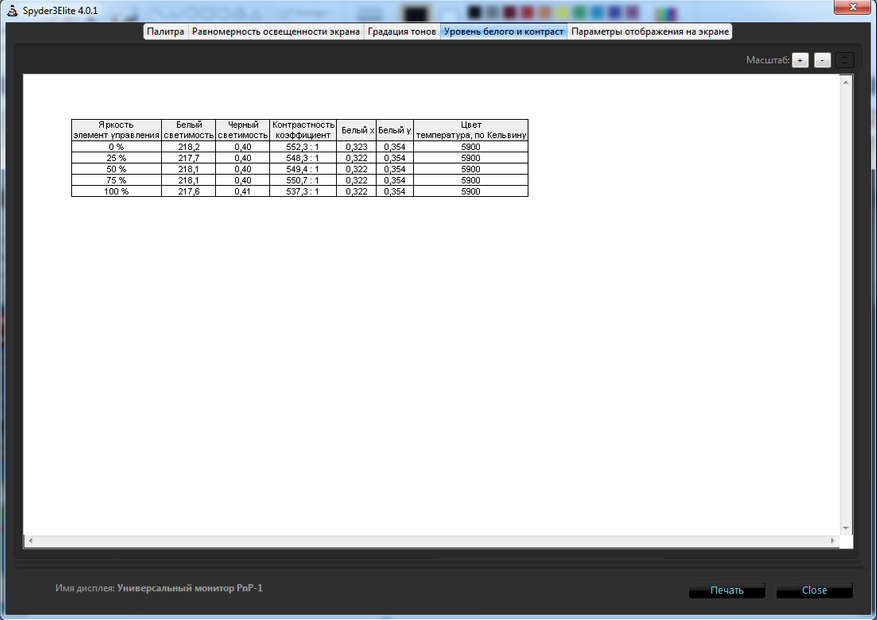Click white x value 0,323
The width and height of the screenshot is (877, 620).
coord(357,147)
